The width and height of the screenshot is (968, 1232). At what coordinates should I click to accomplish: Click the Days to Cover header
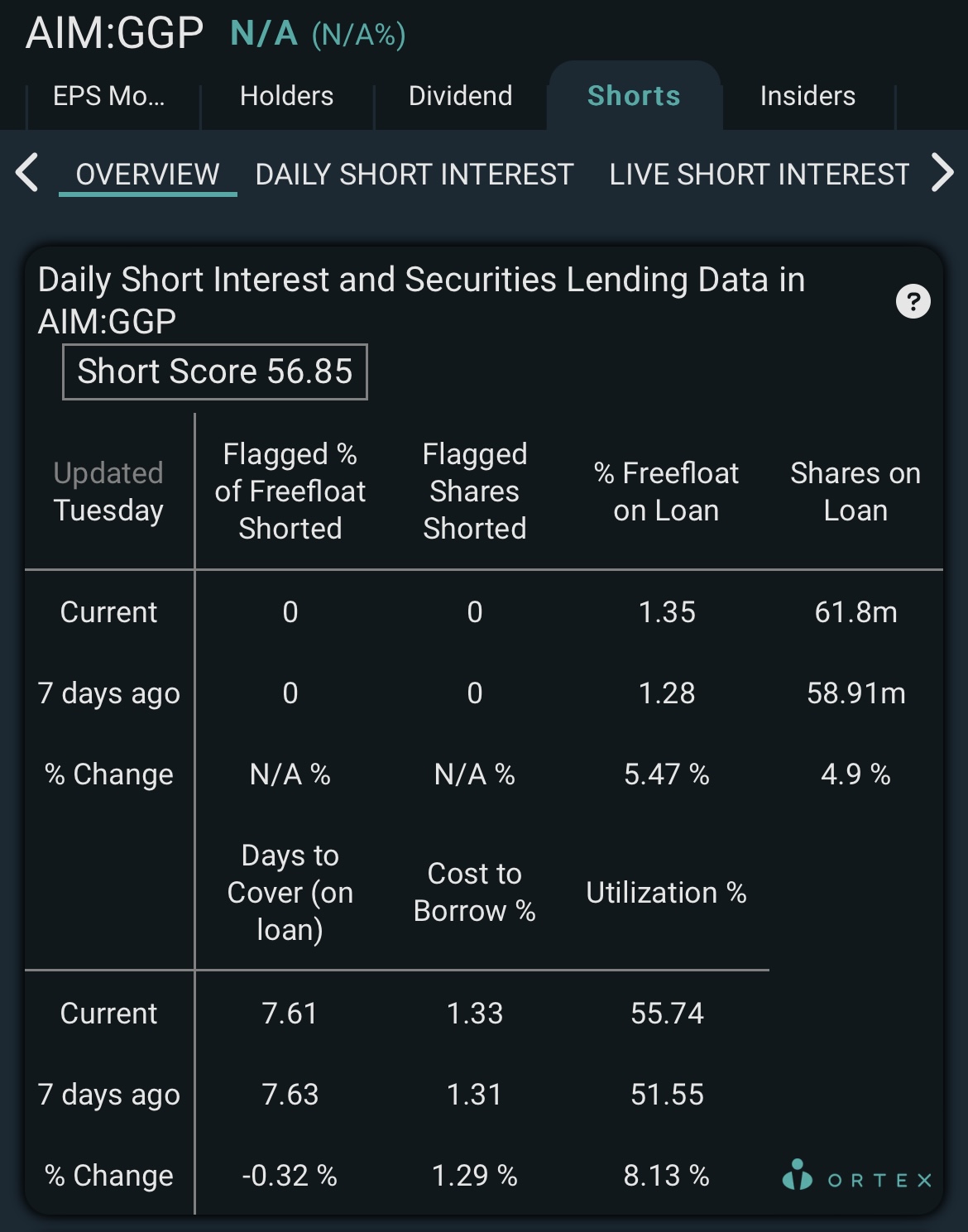click(290, 892)
